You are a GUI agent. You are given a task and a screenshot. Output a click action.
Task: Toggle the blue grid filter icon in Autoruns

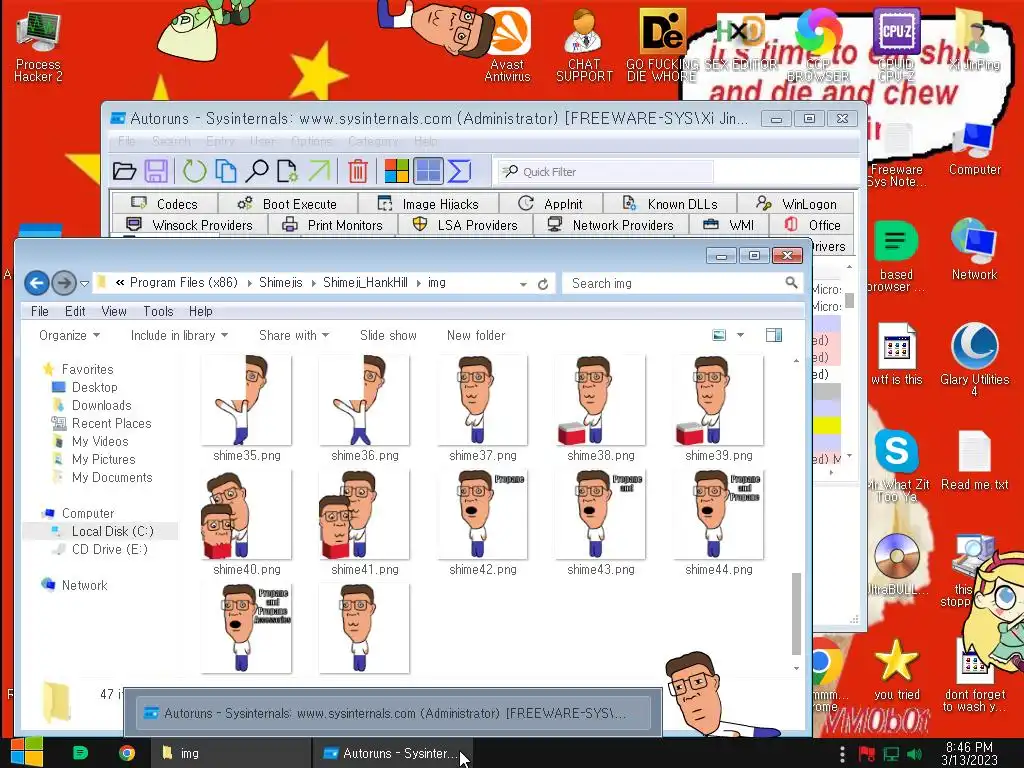pos(428,171)
